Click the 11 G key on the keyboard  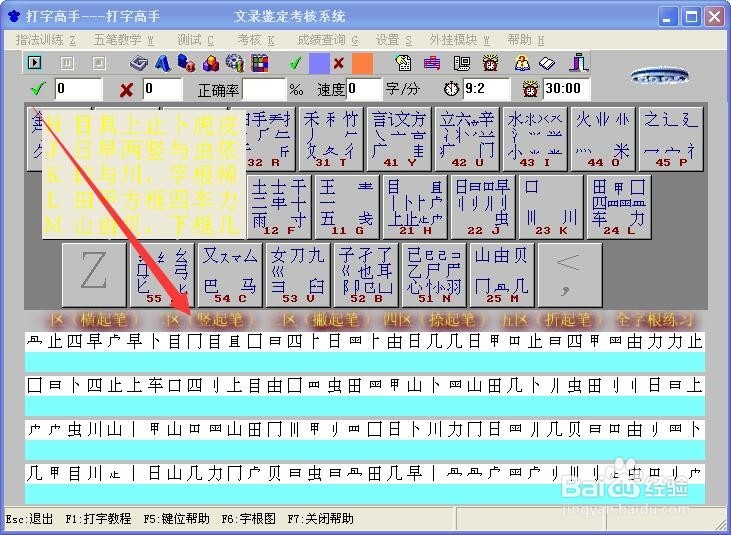(x=347, y=207)
